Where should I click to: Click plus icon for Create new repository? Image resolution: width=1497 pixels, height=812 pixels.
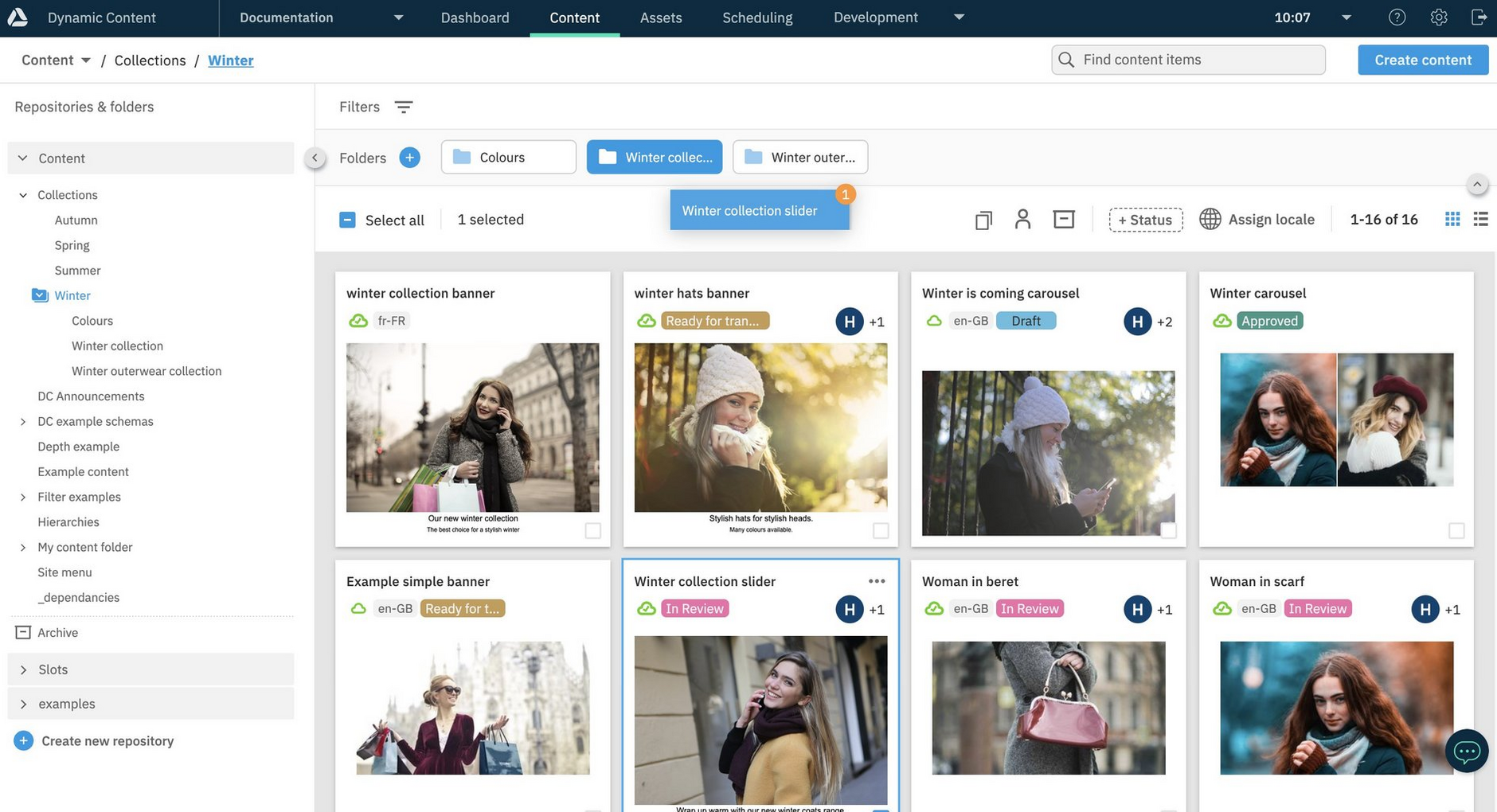coord(24,740)
